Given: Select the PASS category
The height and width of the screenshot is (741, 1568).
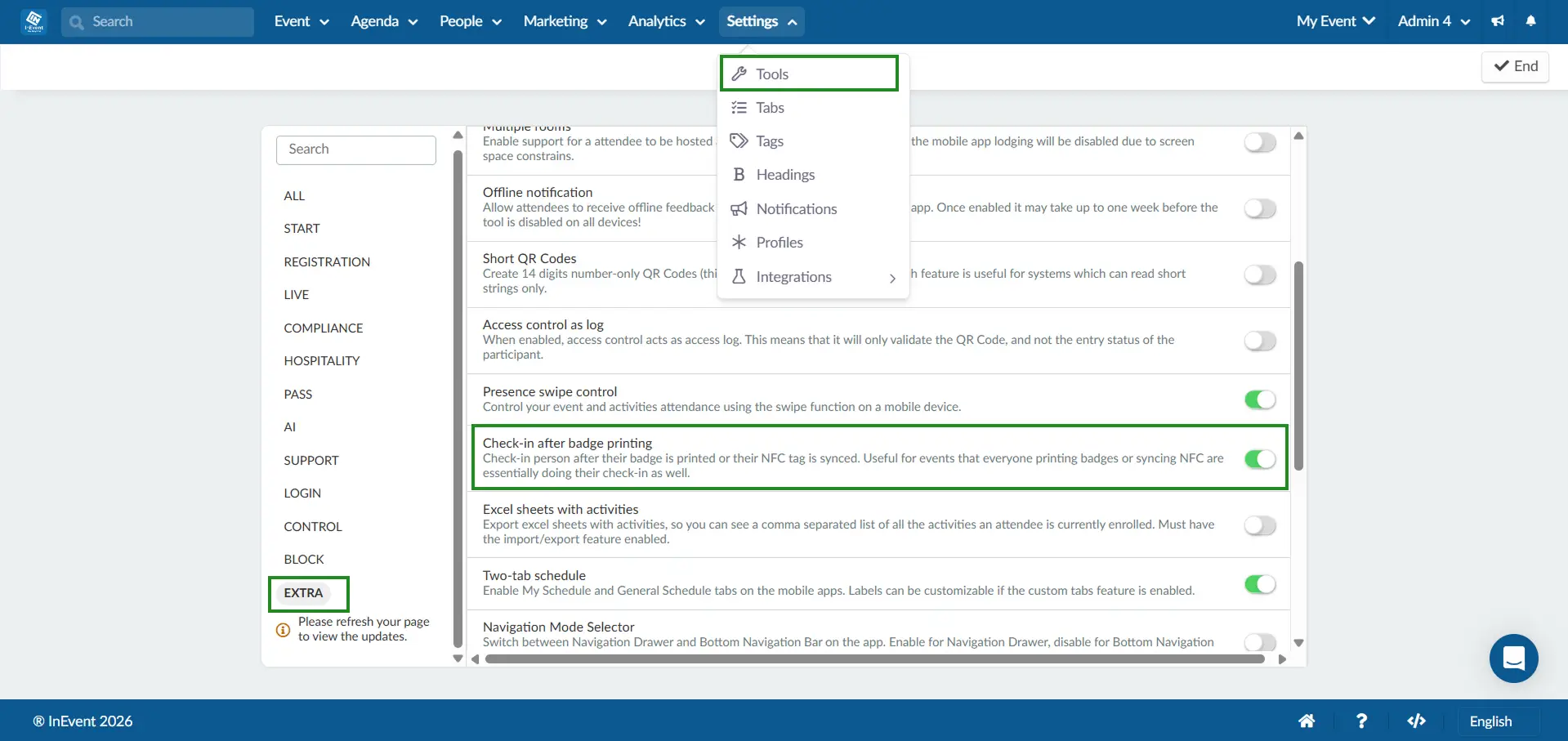Looking at the screenshot, I should click(x=297, y=395).
